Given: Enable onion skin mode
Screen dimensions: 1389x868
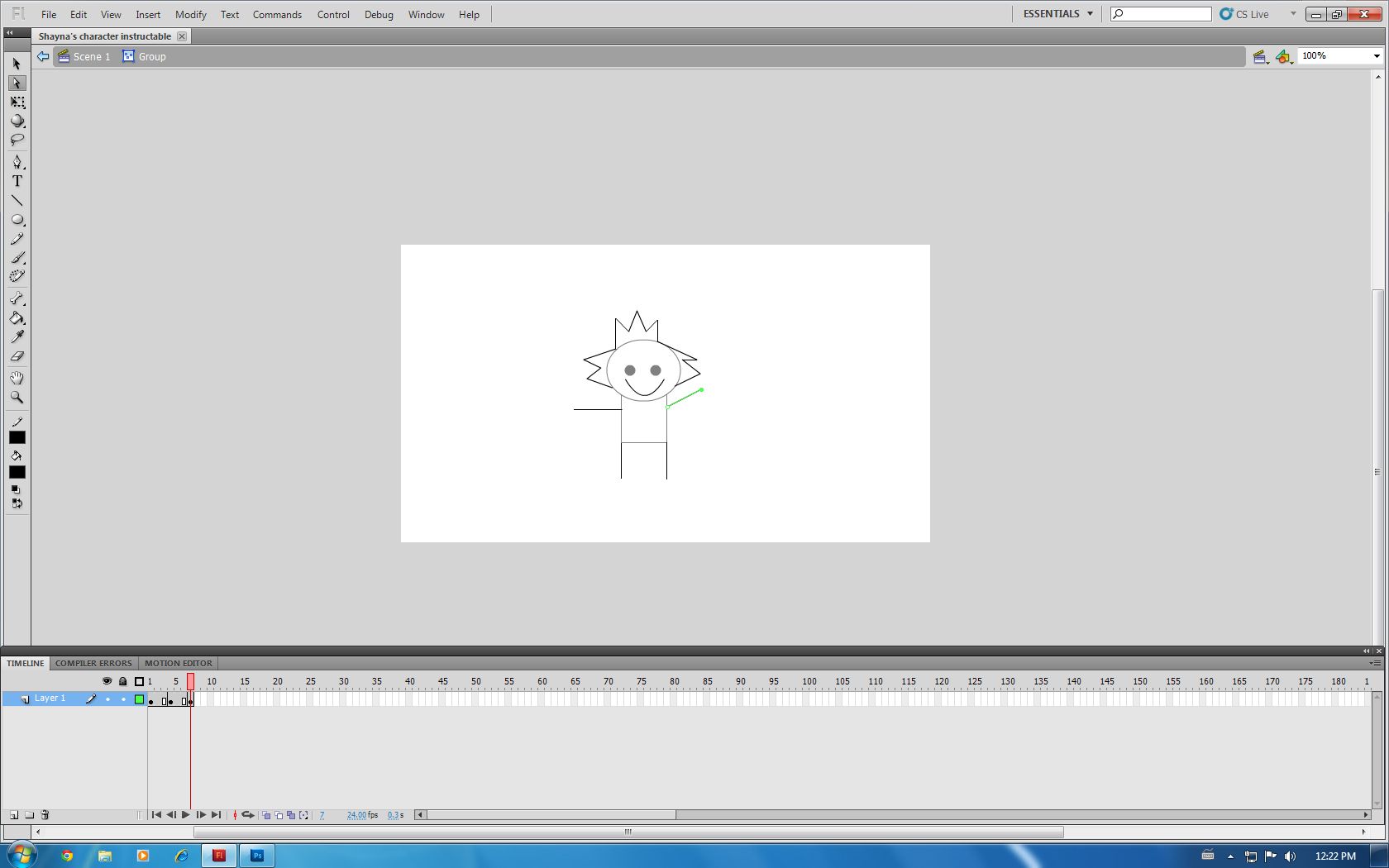Looking at the screenshot, I should tap(266, 815).
